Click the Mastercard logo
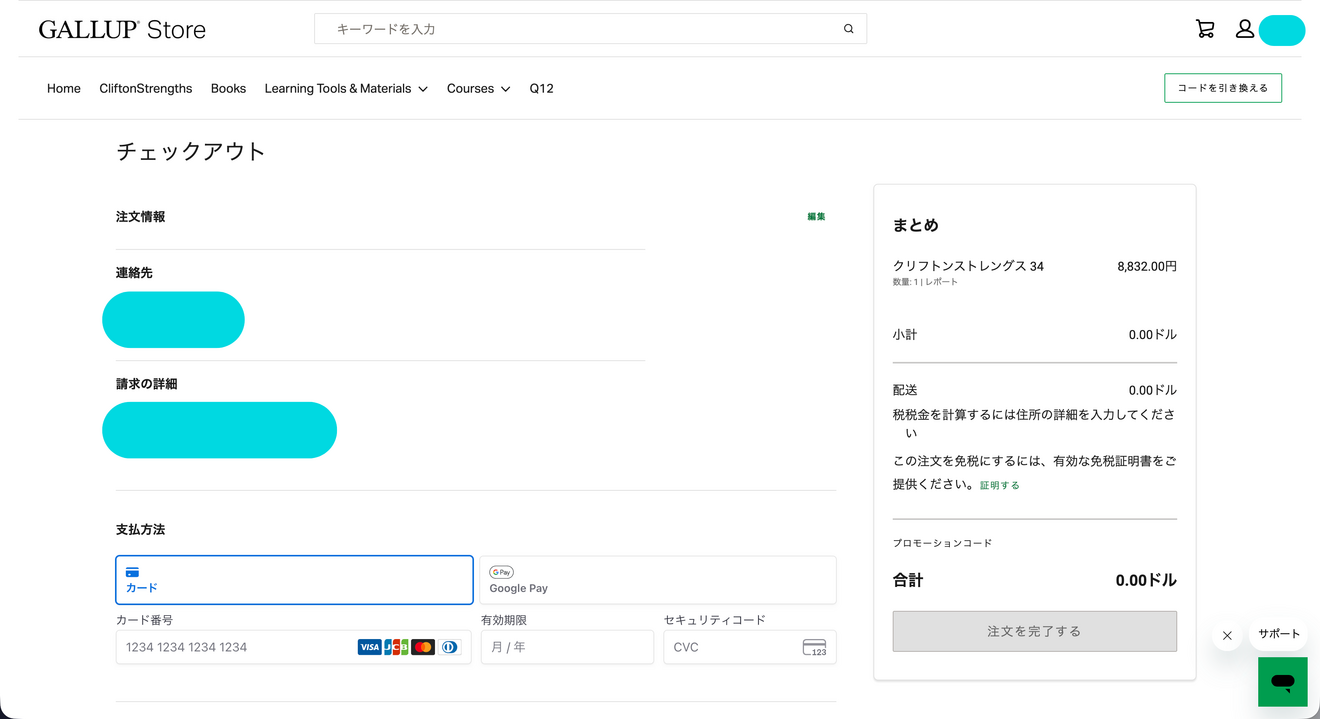Viewport: 1320px width, 719px height. (x=423, y=647)
